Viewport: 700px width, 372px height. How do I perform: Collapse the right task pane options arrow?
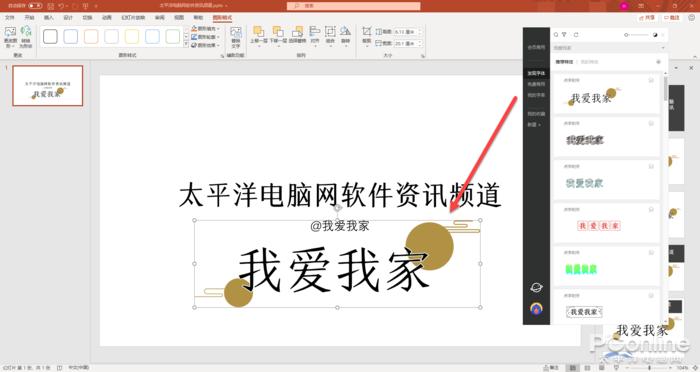[x=676, y=68]
